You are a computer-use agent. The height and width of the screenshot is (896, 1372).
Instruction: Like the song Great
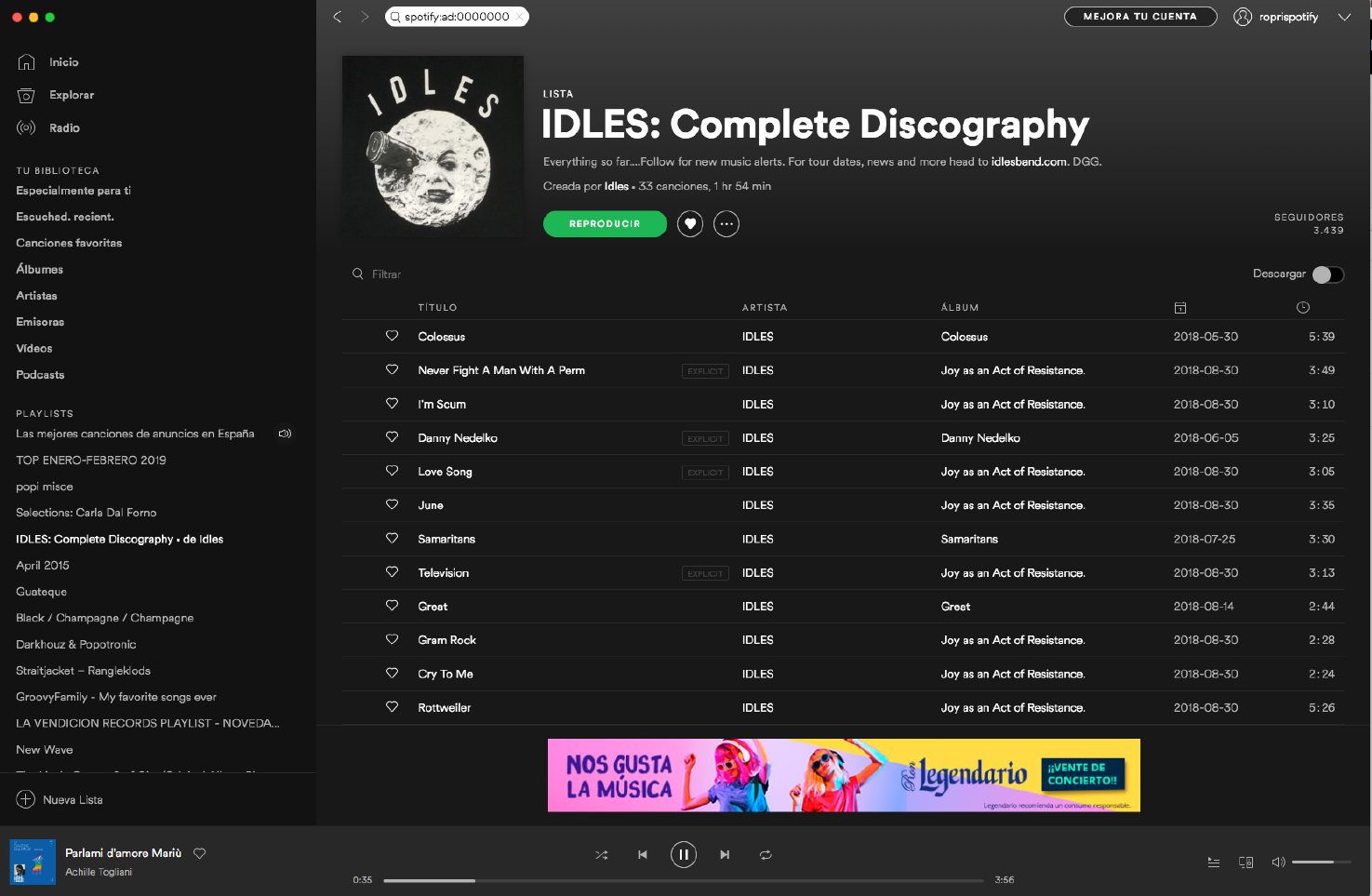392,606
